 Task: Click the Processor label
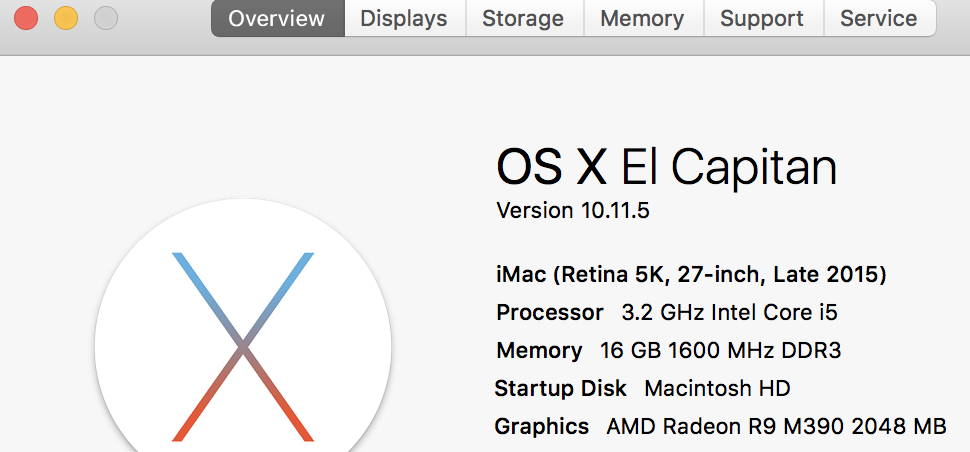coord(550,313)
